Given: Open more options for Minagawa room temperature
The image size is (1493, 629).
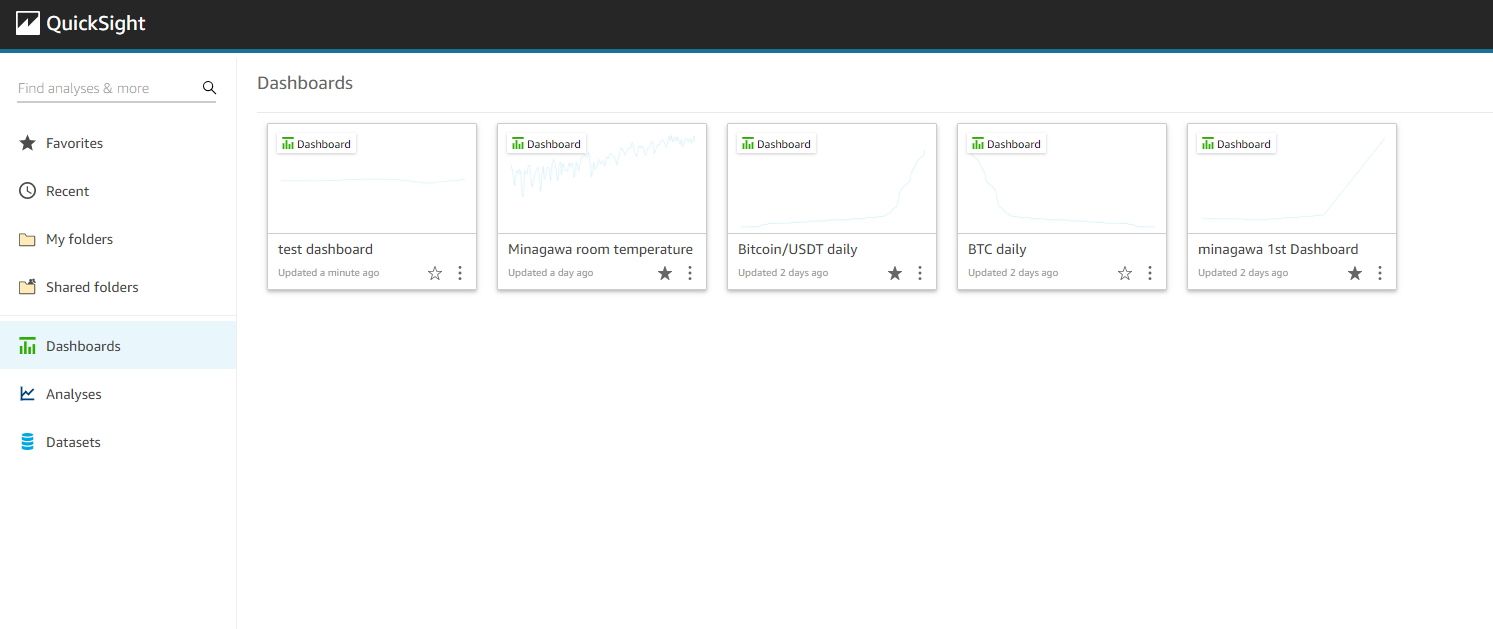Looking at the screenshot, I should pos(690,273).
